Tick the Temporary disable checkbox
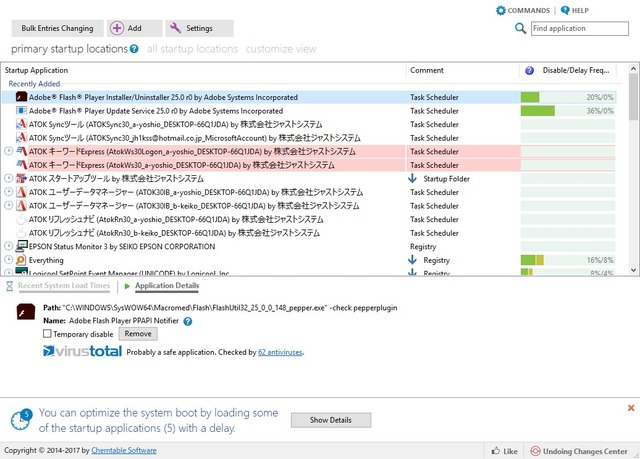Screen dimensions: 640x459 [x=47, y=334]
